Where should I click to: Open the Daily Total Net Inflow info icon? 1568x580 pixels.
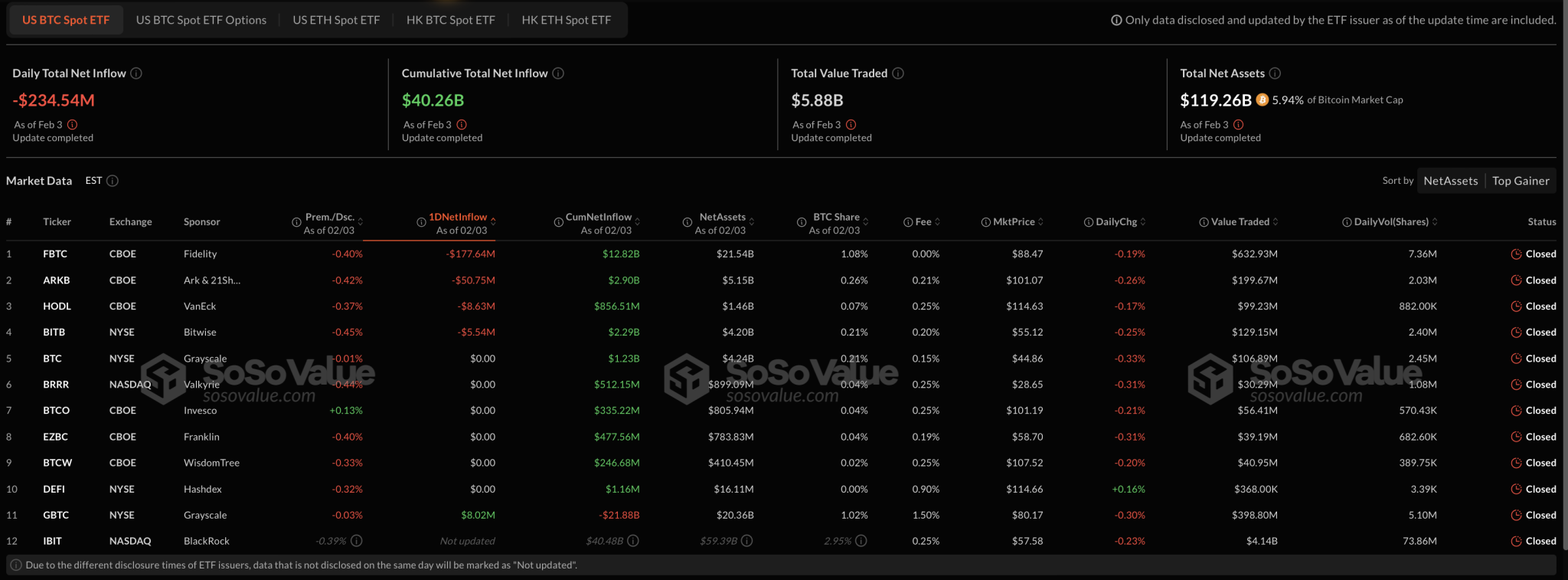136,74
